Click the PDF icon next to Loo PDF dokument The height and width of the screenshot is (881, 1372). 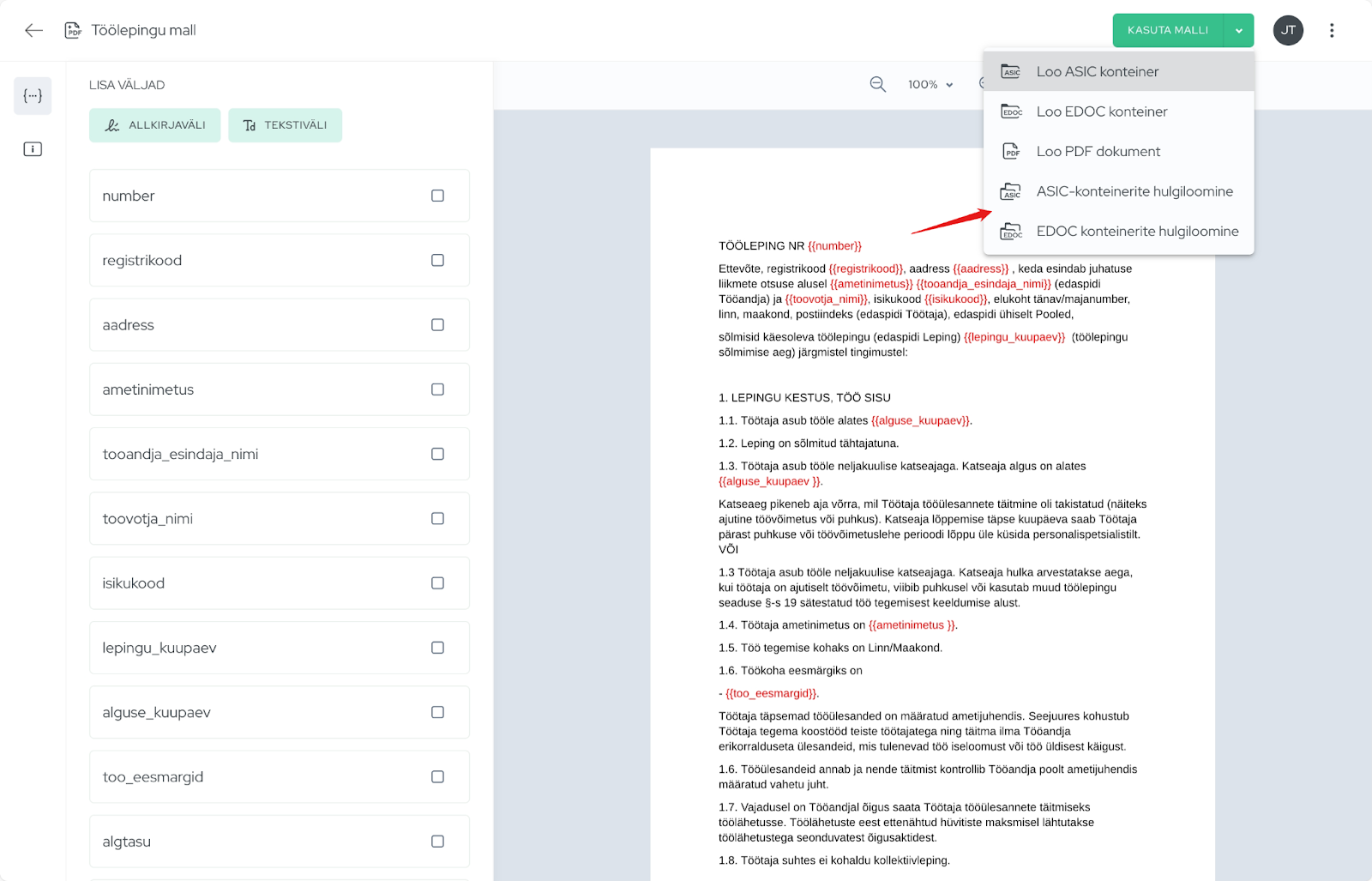pyautogui.click(x=1011, y=152)
